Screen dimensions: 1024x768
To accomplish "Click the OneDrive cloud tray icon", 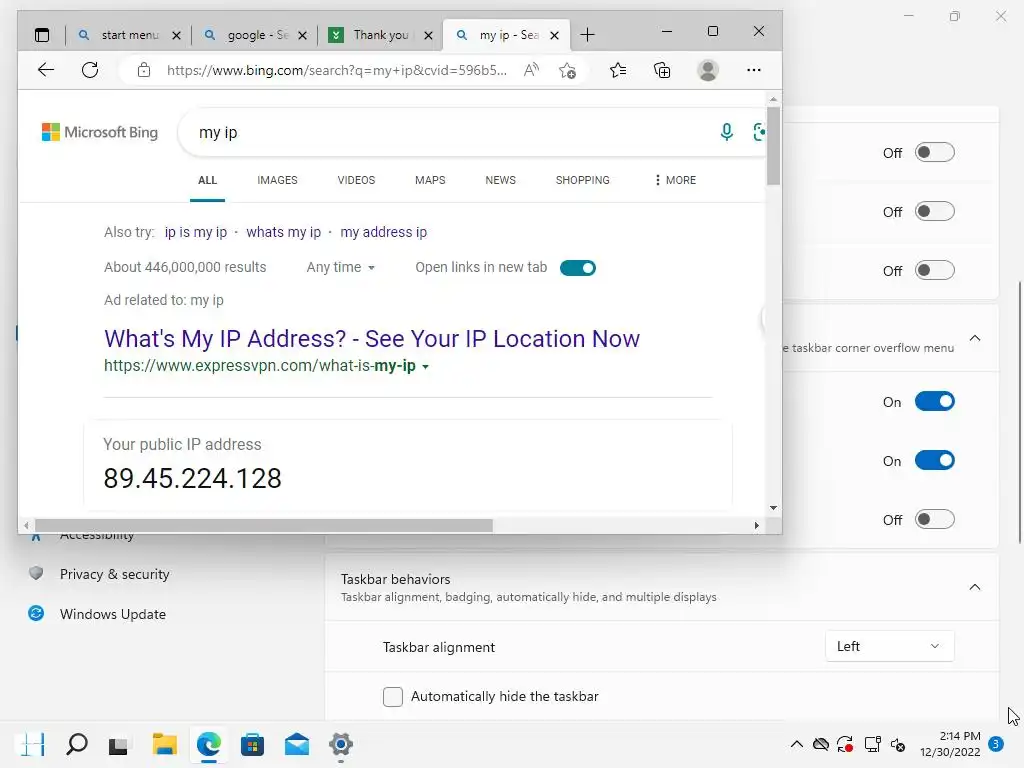I will coord(821,744).
